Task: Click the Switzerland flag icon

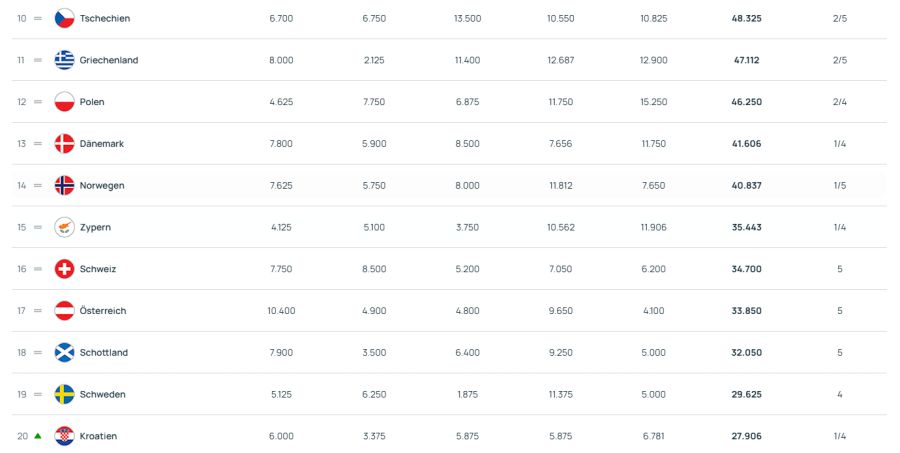Action: 65,269
